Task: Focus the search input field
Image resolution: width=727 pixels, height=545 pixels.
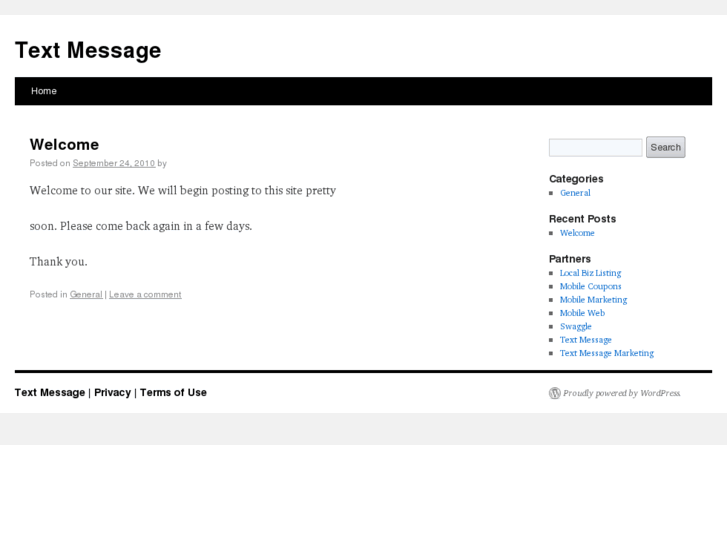Action: point(595,147)
